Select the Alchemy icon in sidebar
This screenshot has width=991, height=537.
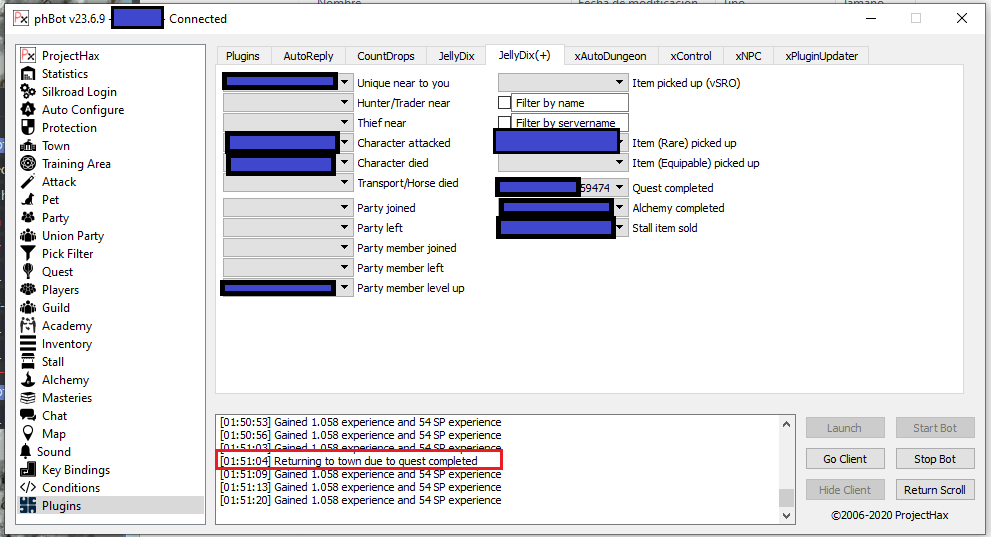[29, 380]
